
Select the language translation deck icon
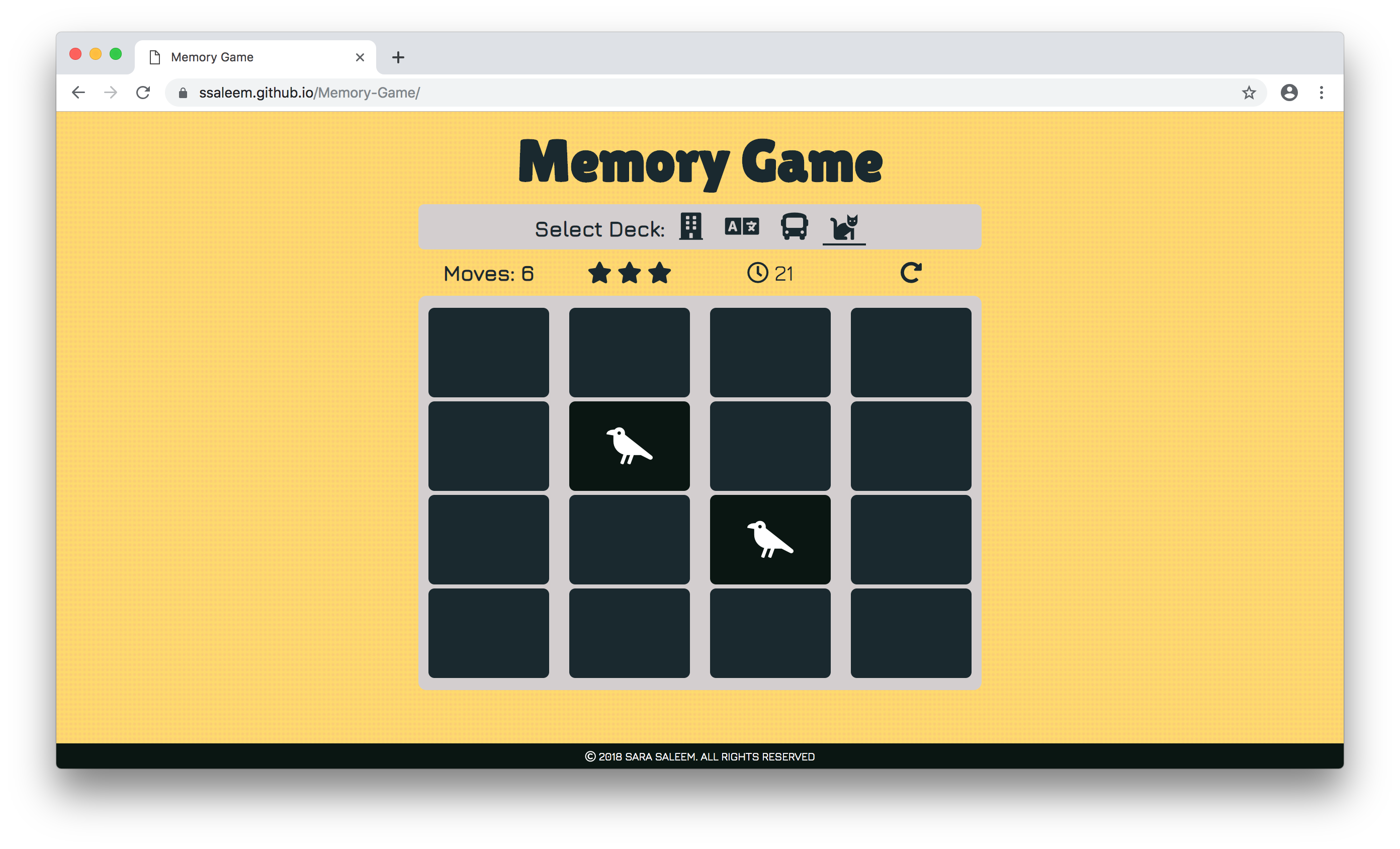click(x=741, y=227)
